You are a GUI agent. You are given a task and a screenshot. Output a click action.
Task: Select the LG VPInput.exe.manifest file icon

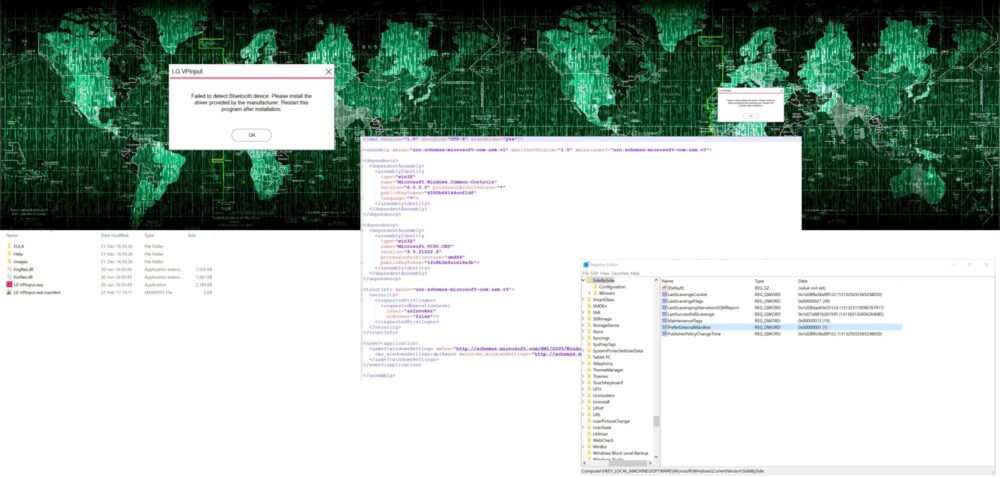[8, 293]
